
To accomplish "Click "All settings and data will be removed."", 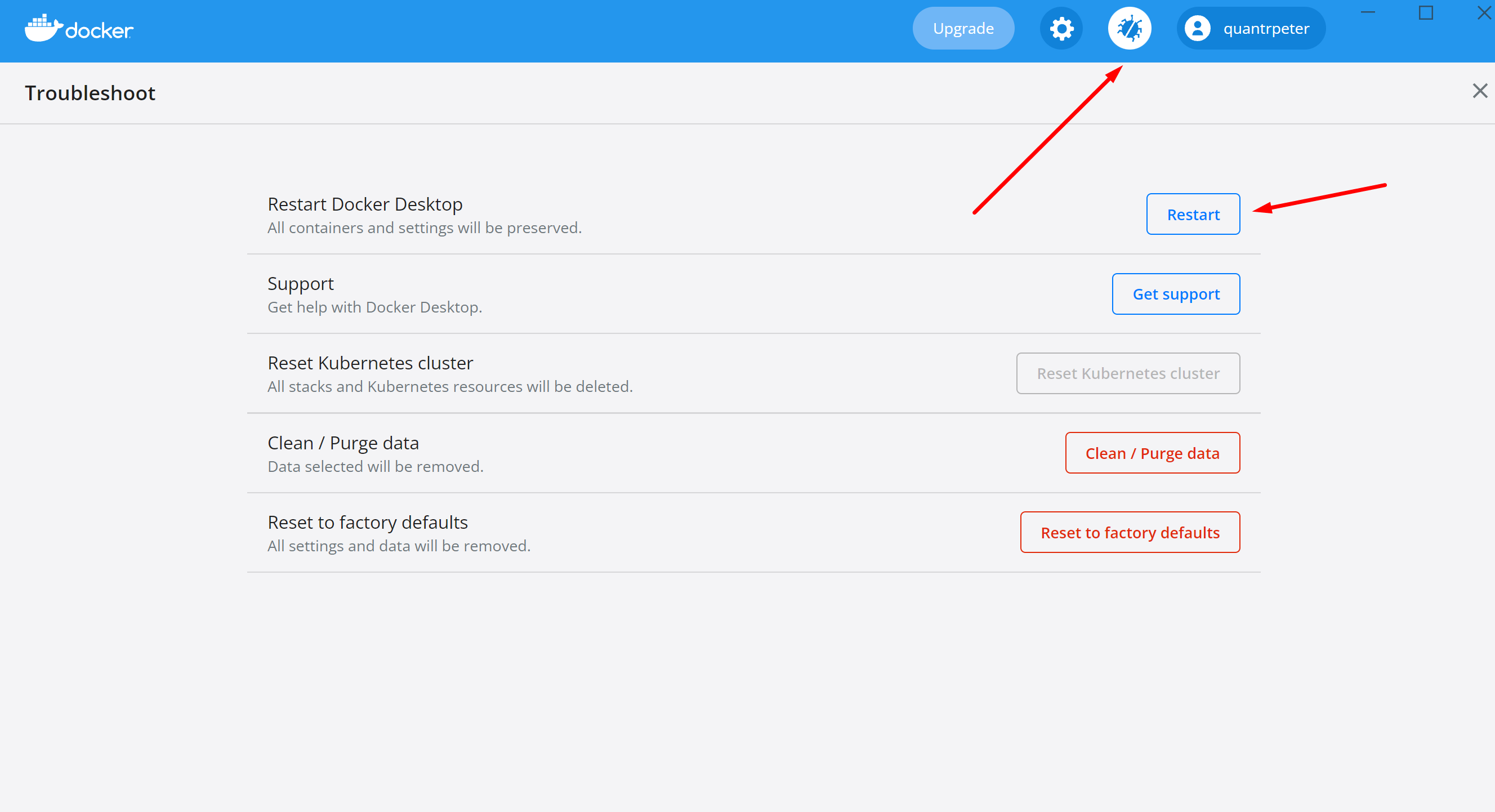I will (399, 547).
